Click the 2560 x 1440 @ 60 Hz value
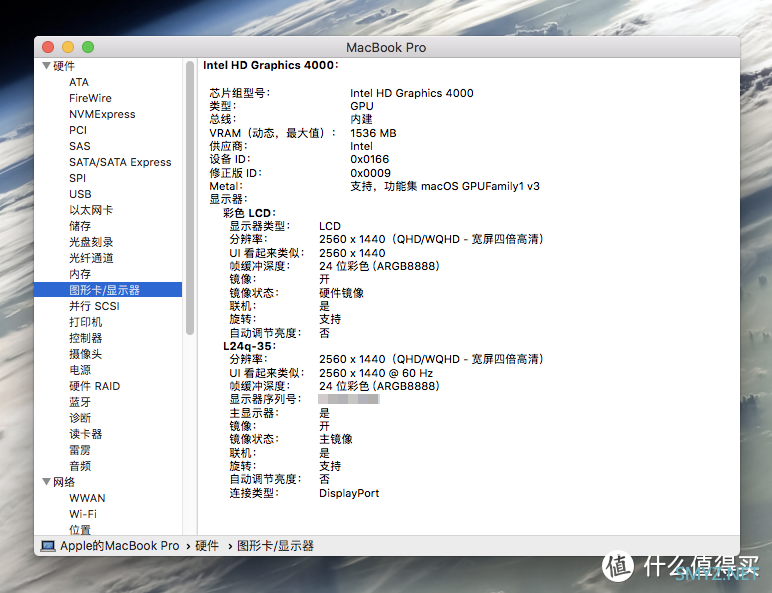 [376, 373]
